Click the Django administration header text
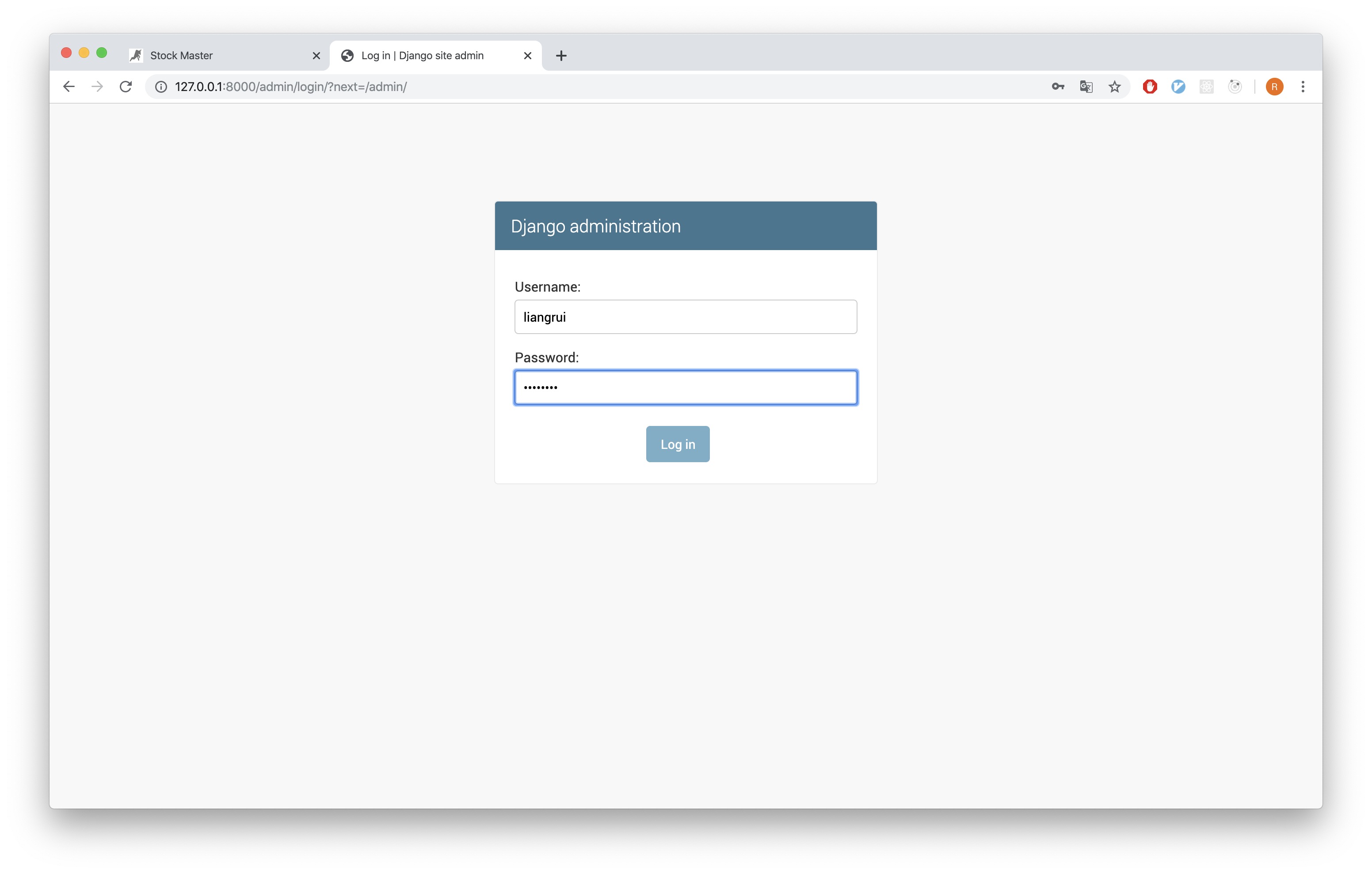Image resolution: width=1372 pixels, height=874 pixels. pos(595,226)
